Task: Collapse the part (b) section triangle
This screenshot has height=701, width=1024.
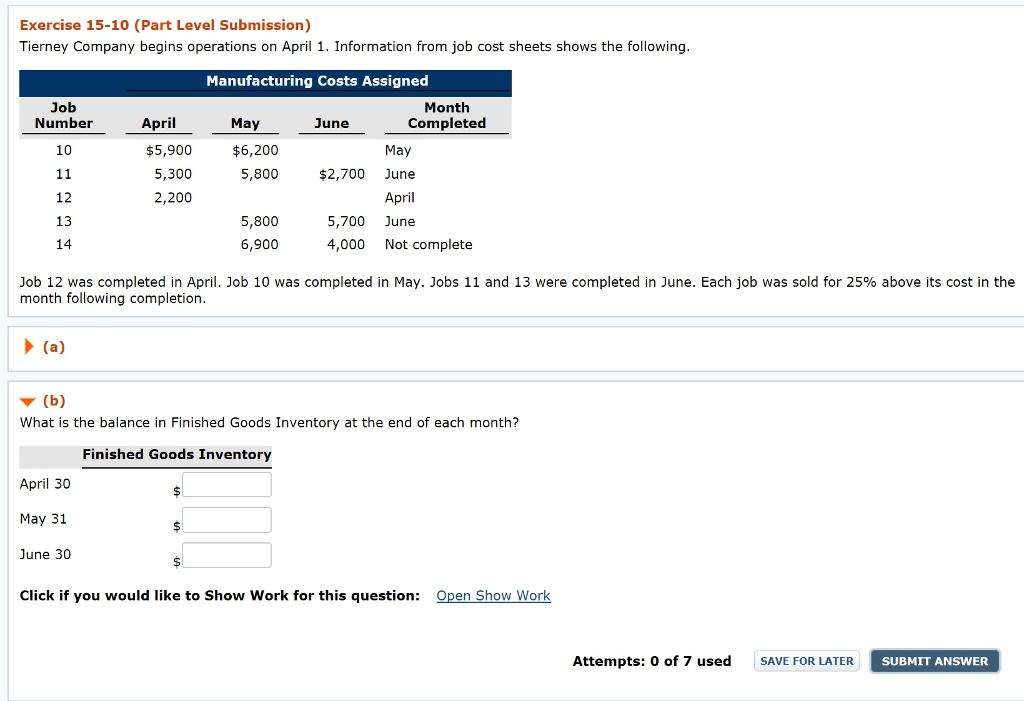Action: coord(29,401)
